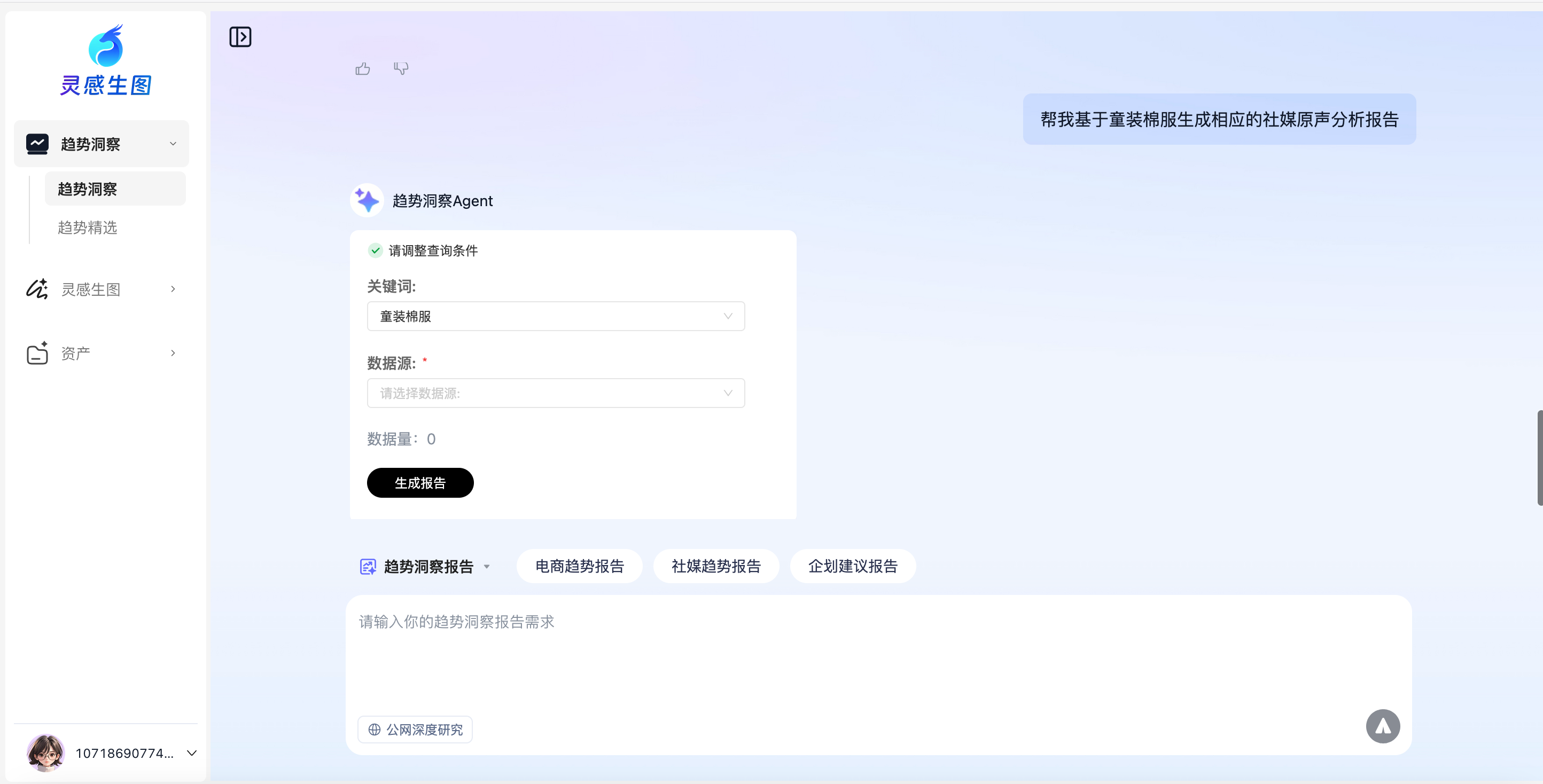Open 趋势精选 in the sidebar
1543x784 pixels.
(88, 228)
